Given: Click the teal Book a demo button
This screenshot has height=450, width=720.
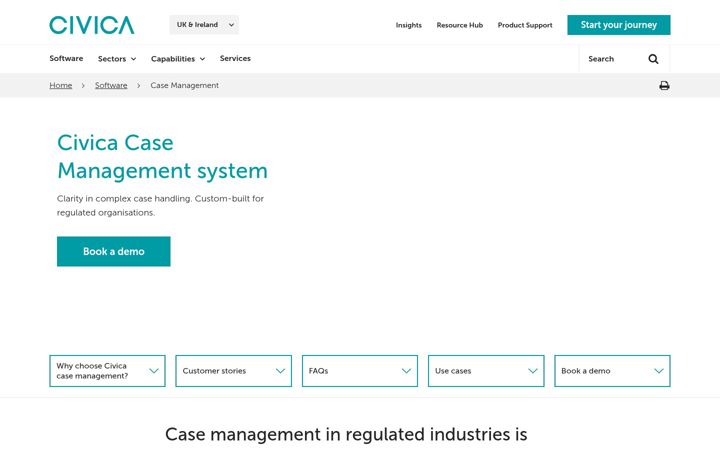Looking at the screenshot, I should click(113, 251).
